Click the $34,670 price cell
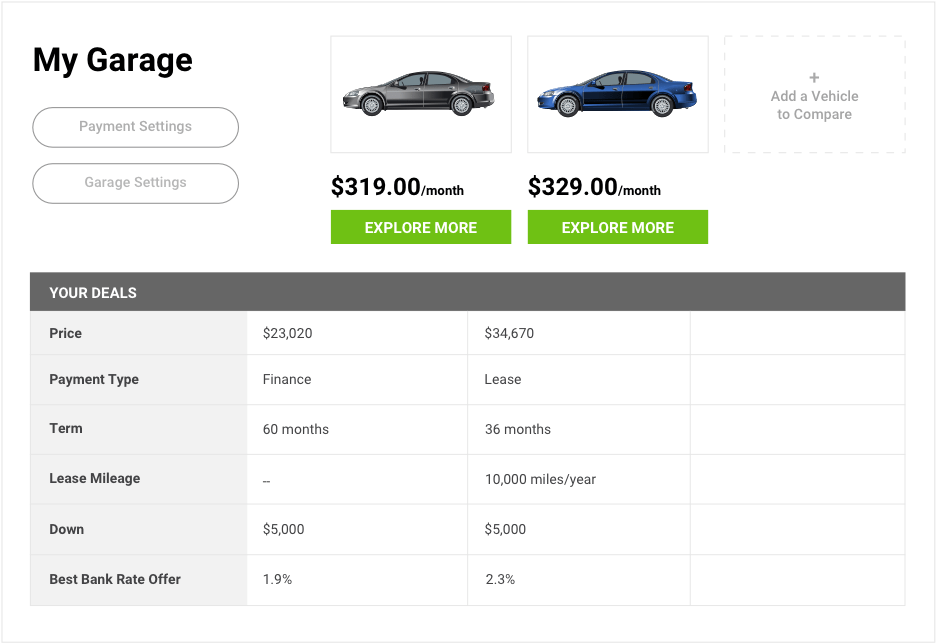This screenshot has height=644, width=936. coord(509,333)
